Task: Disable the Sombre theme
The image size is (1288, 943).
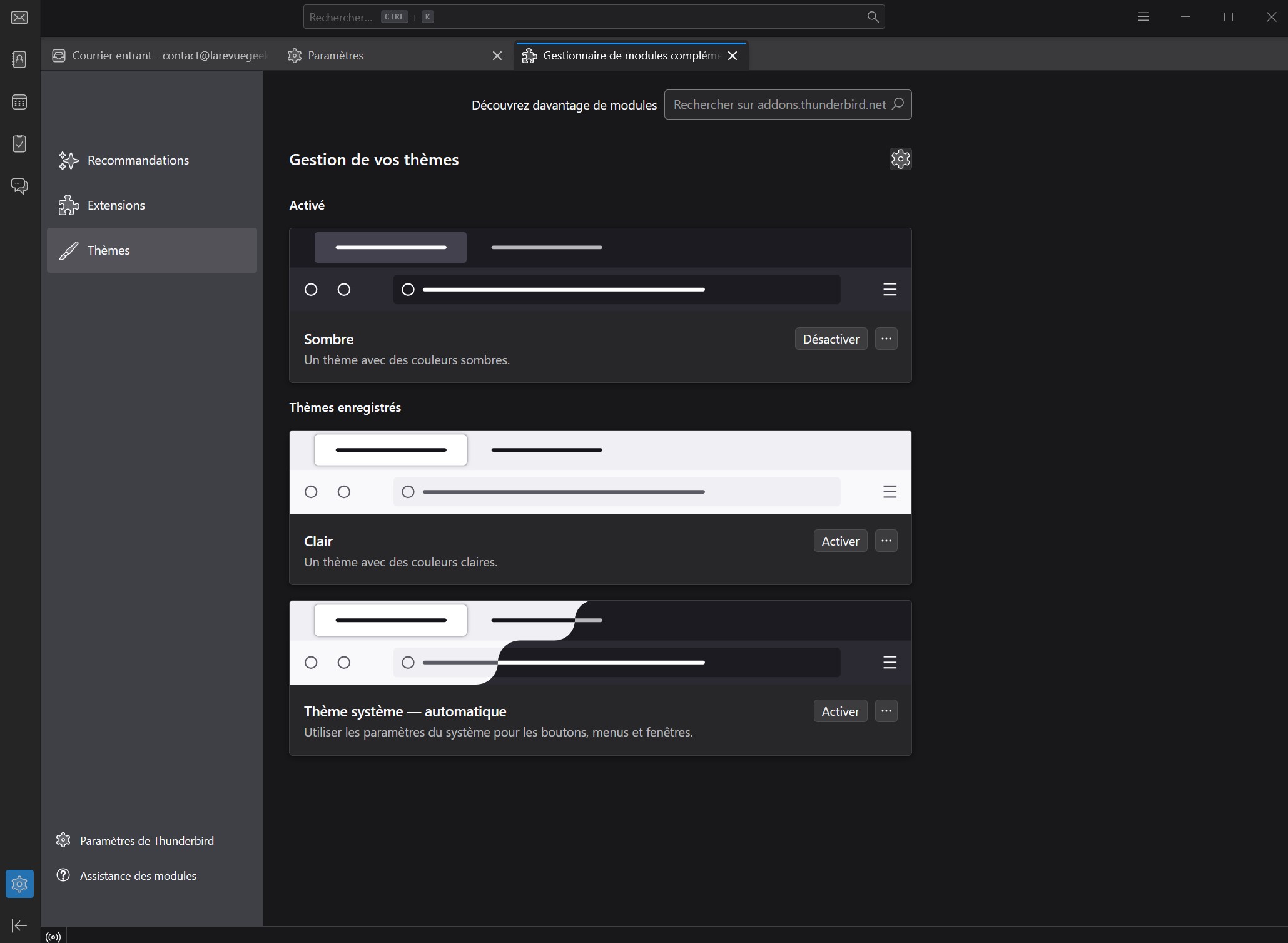Action: pyautogui.click(x=830, y=339)
